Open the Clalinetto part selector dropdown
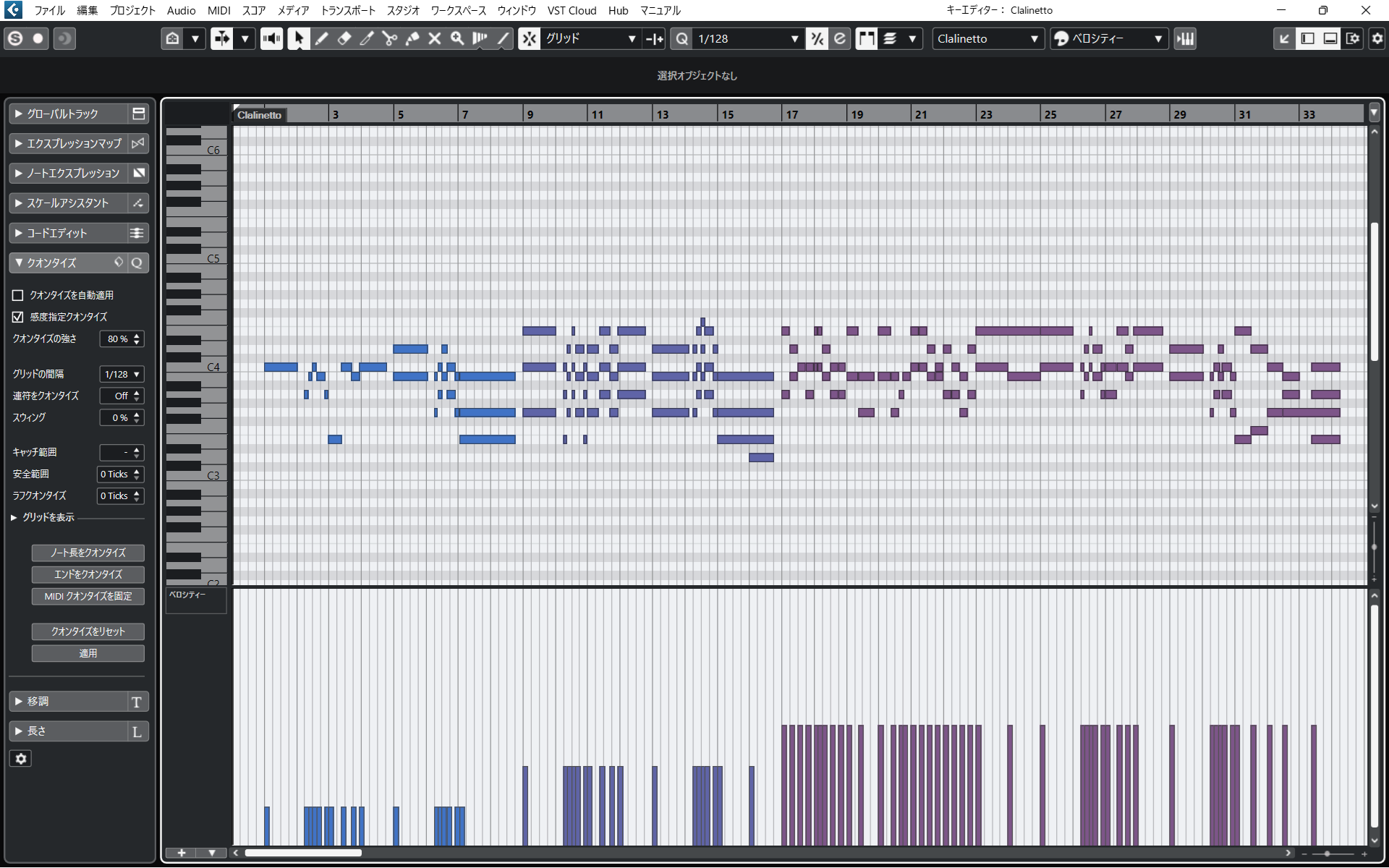Image resolution: width=1389 pixels, height=868 pixels. [x=987, y=38]
